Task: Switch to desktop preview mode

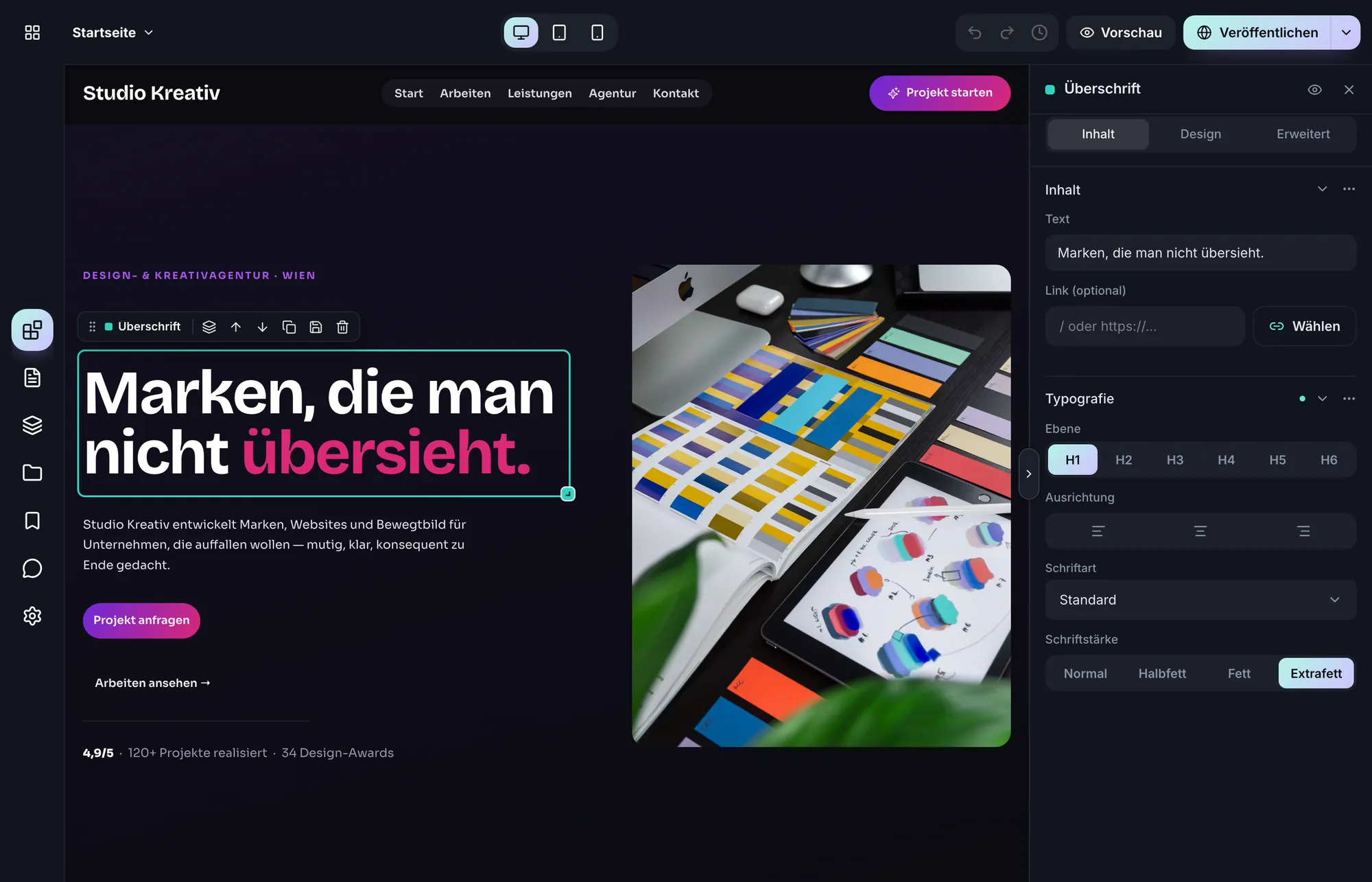Action: (x=521, y=32)
